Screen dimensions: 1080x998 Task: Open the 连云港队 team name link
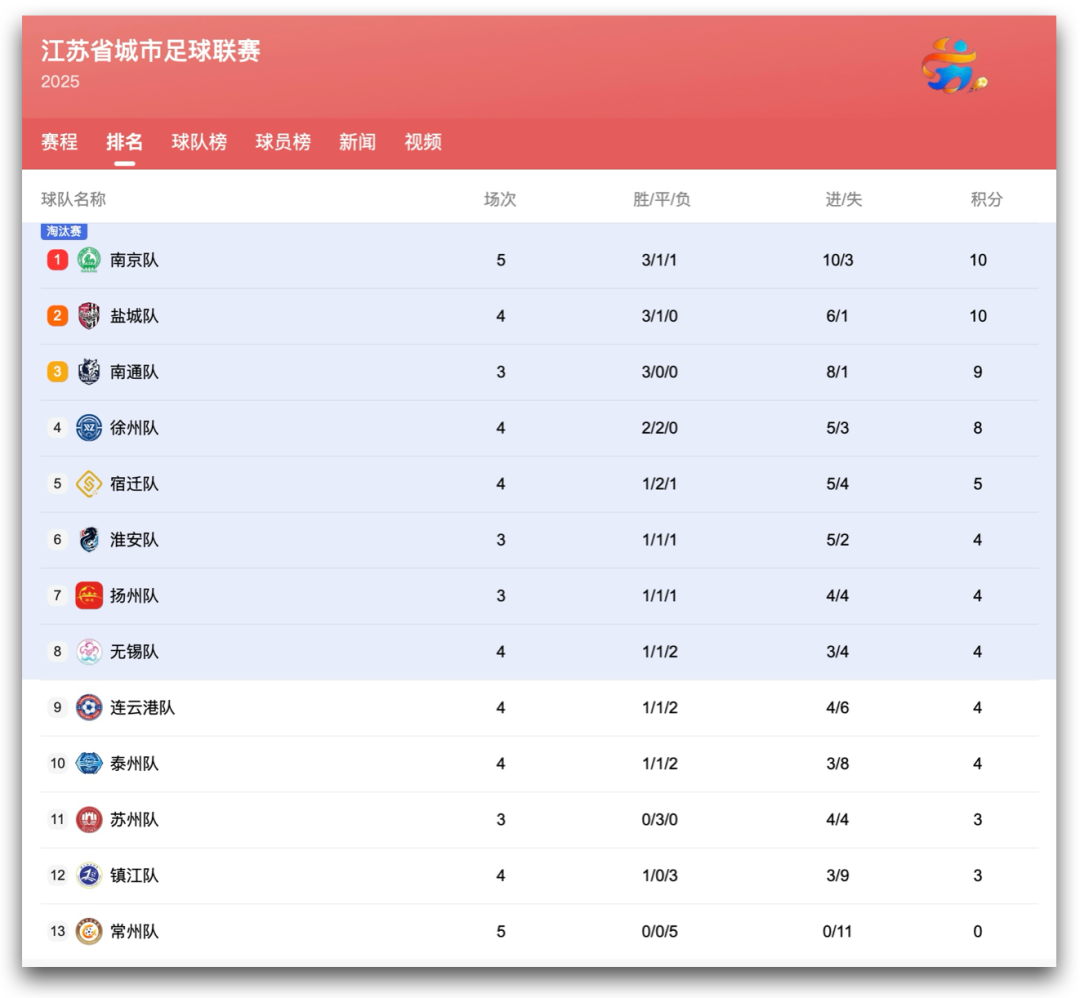point(143,707)
